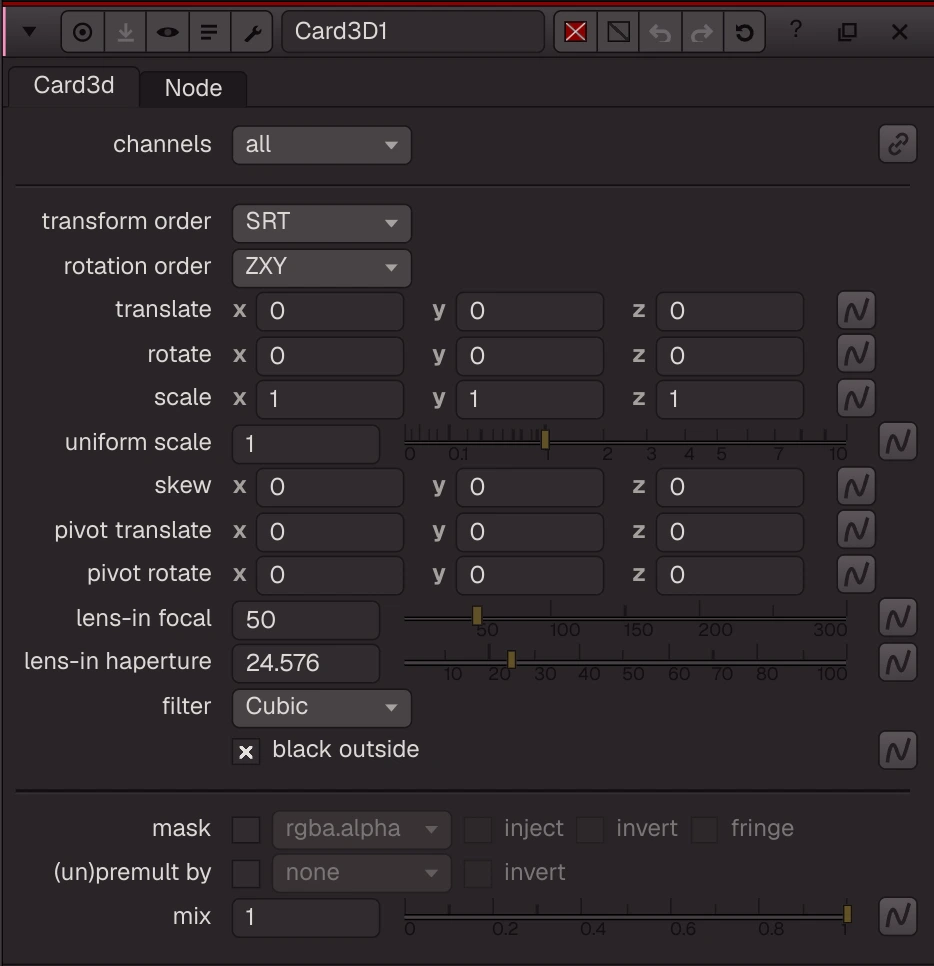The image size is (934, 966).
Task: Click the skew x input field
Action: (330, 487)
